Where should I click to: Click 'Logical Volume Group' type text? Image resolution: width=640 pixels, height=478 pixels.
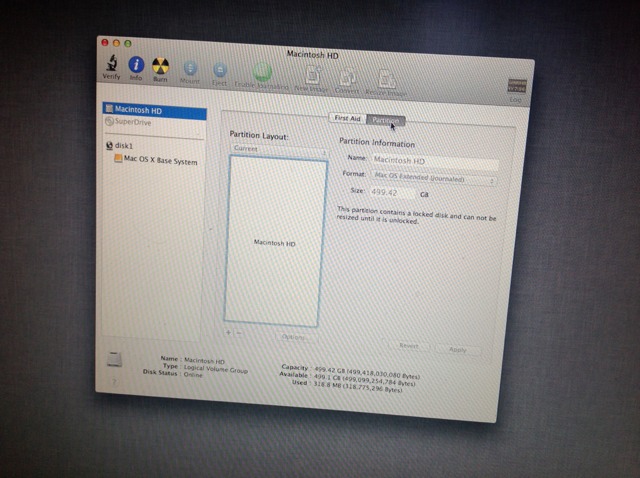216,369
